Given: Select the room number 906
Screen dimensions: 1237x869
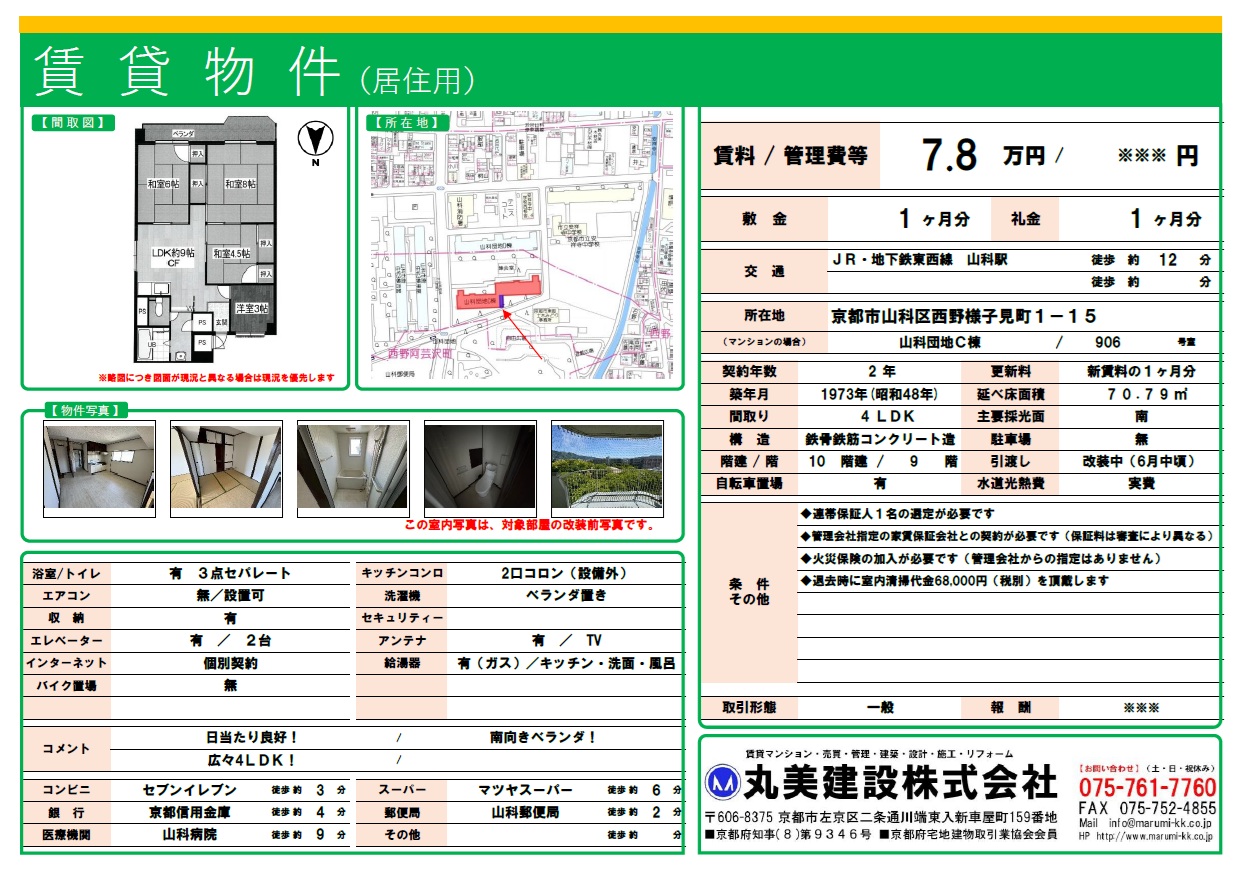Looking at the screenshot, I should [x=1108, y=342].
